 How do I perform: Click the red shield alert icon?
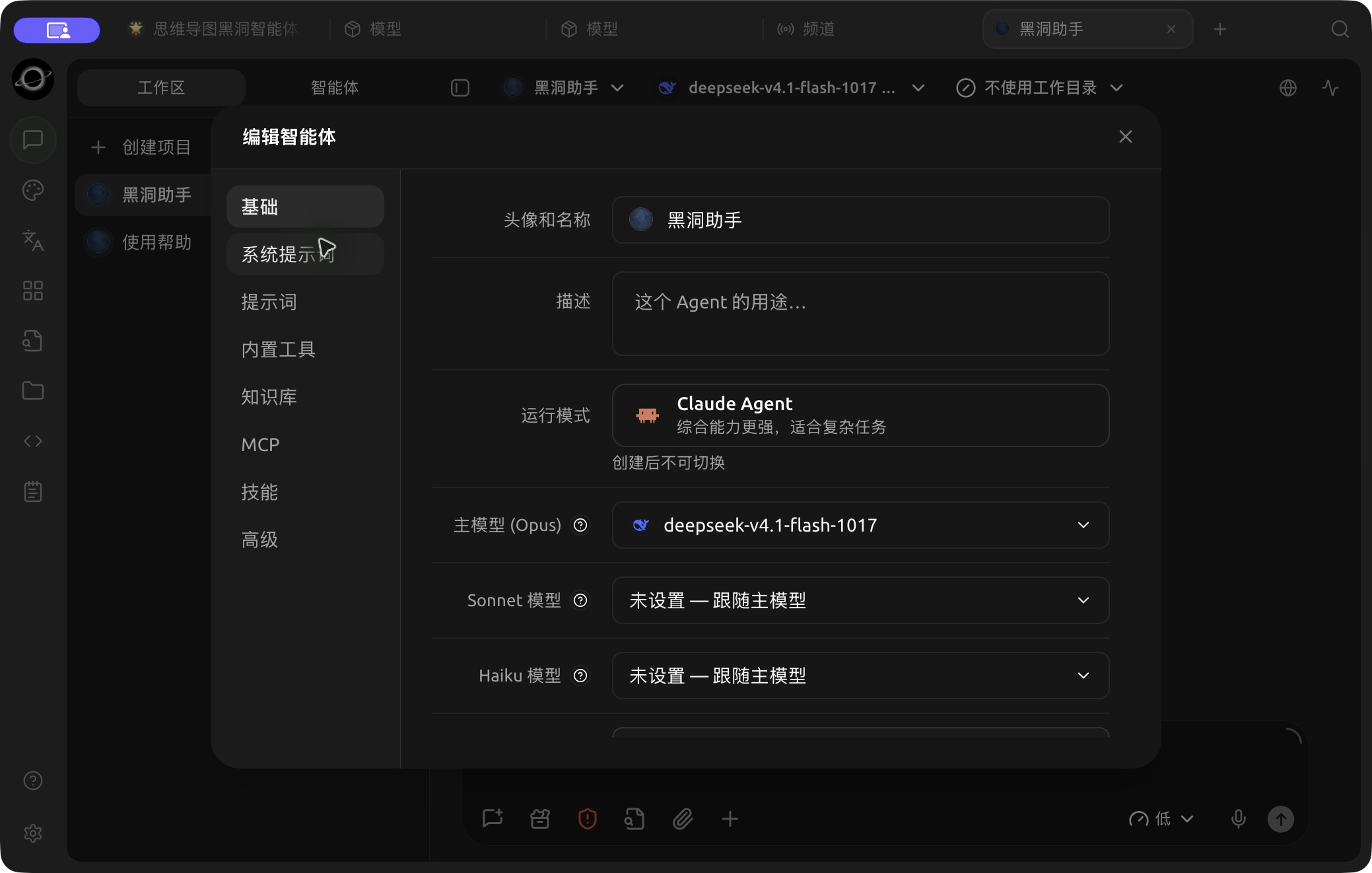[588, 819]
